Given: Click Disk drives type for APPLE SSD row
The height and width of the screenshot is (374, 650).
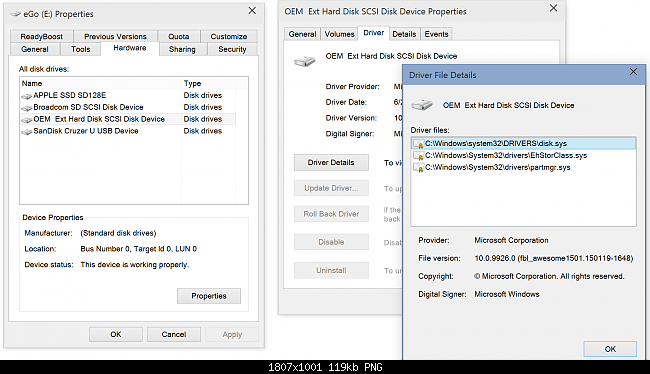Looking at the screenshot, I should [203, 95].
